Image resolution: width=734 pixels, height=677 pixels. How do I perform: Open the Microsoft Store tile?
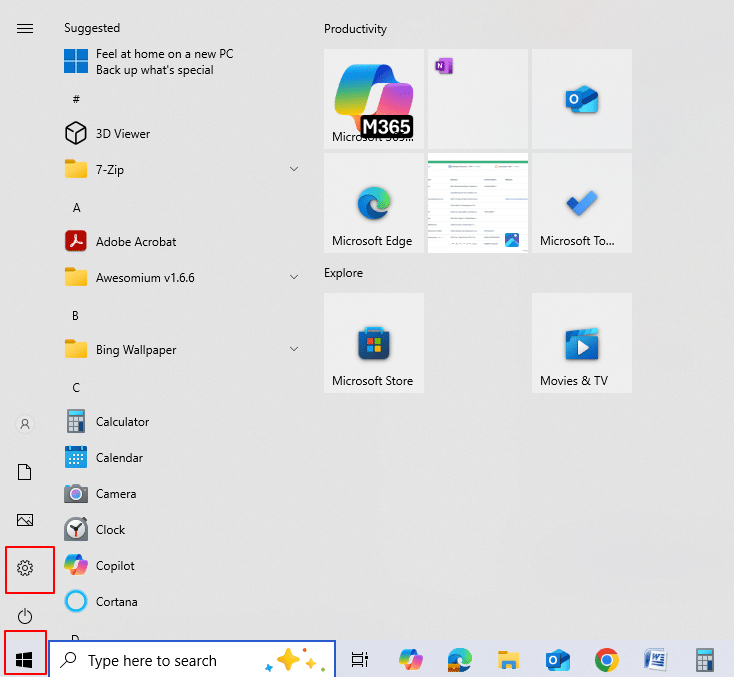374,343
